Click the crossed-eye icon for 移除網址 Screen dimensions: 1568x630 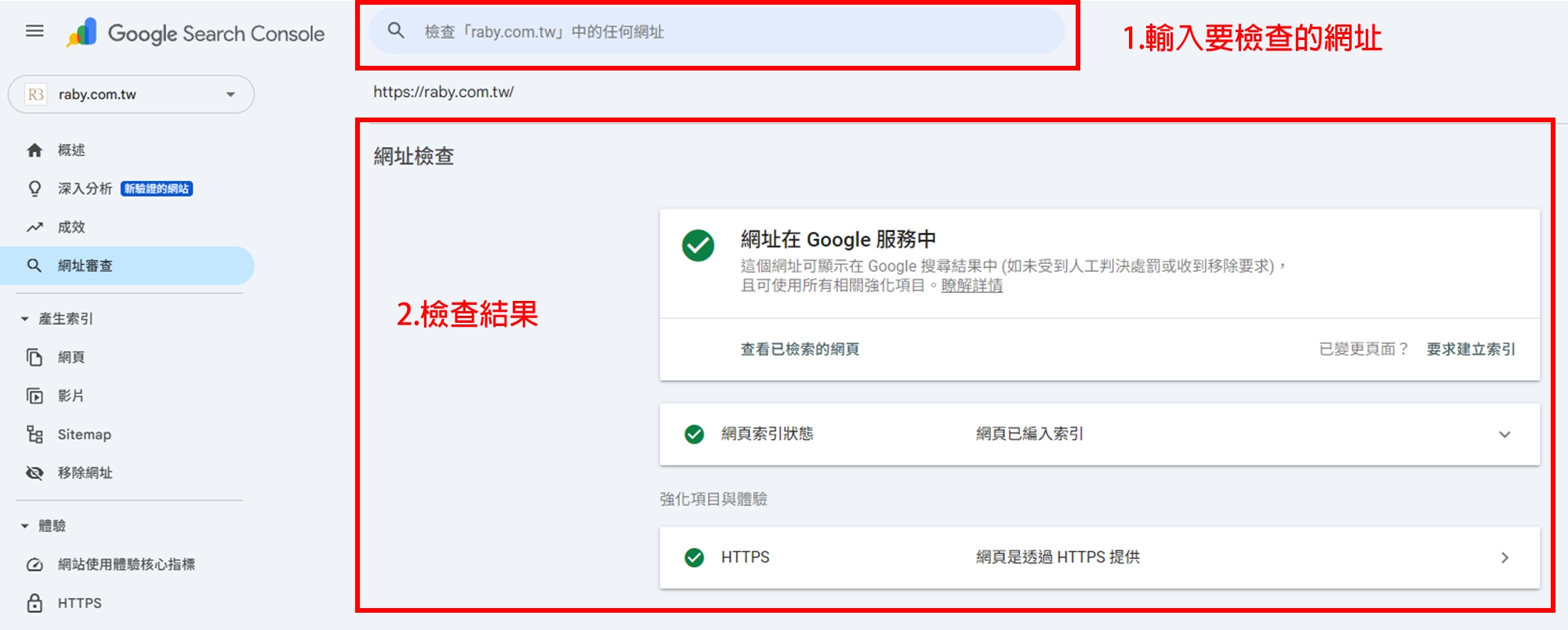34,472
